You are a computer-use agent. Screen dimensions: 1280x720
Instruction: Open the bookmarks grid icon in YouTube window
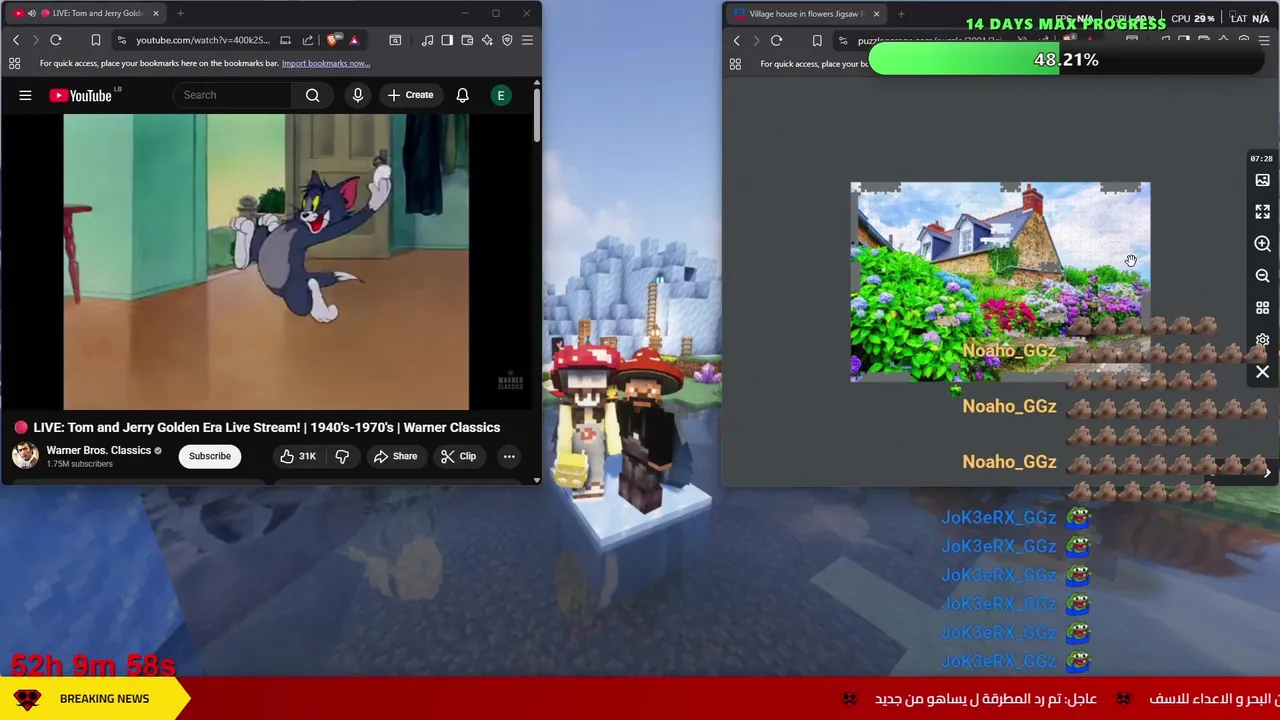point(15,63)
